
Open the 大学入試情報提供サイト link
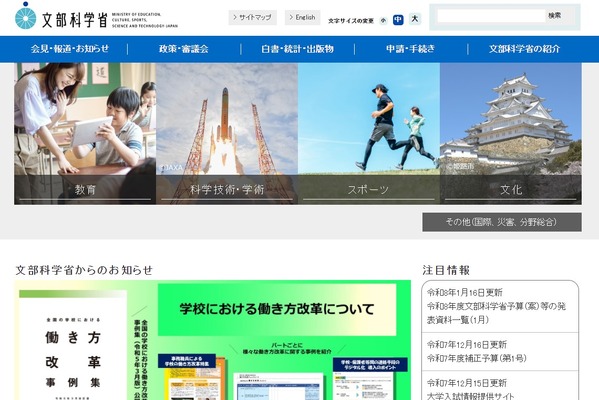[471, 396]
